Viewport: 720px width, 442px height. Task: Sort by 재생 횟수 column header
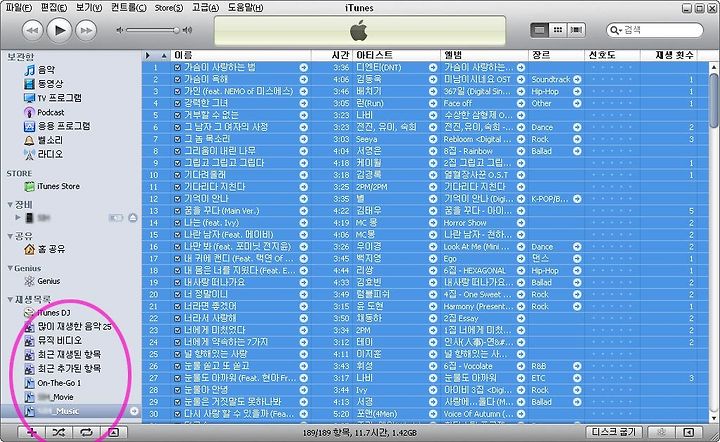pos(669,56)
